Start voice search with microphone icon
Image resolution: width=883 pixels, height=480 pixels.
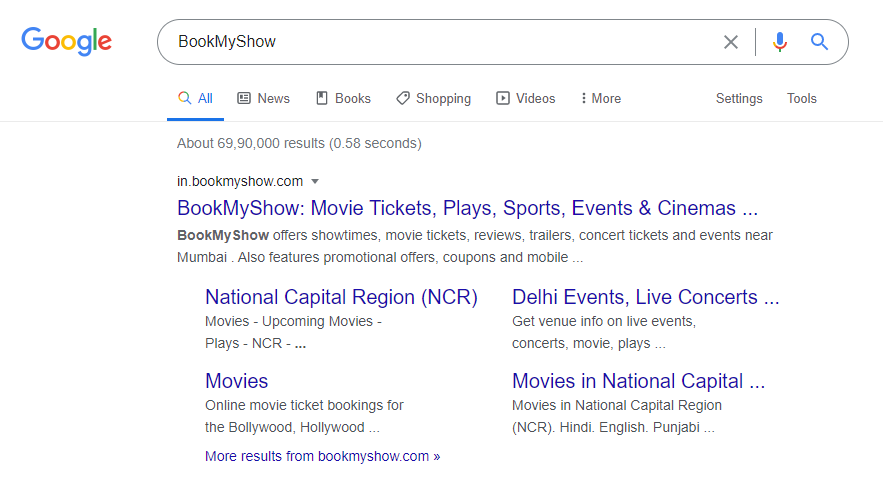pyautogui.click(x=779, y=42)
